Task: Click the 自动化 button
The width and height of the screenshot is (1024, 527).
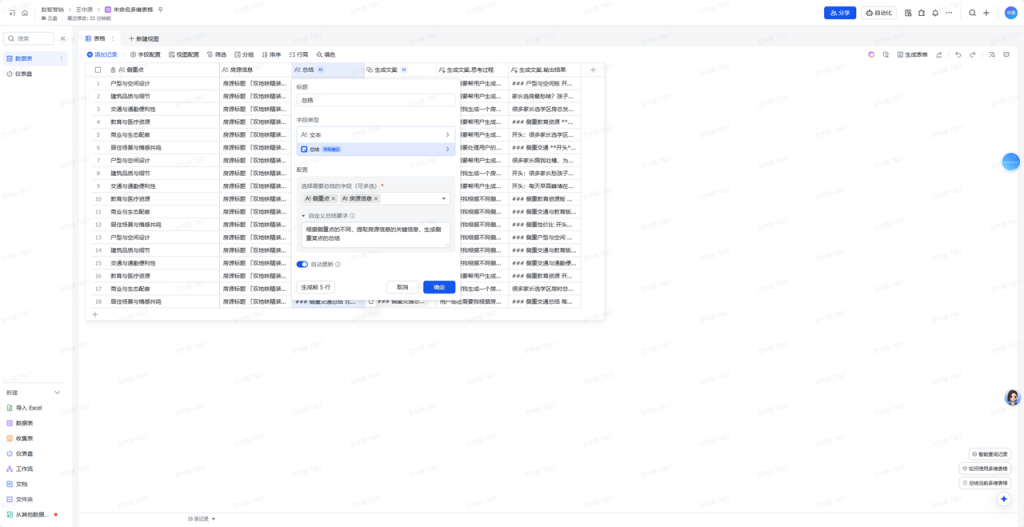Action: click(878, 13)
